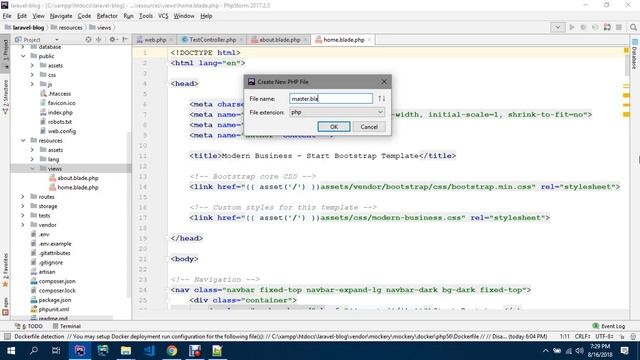The image size is (640, 360).
Task: Close the home.blade.php tab
Action: 369,40
